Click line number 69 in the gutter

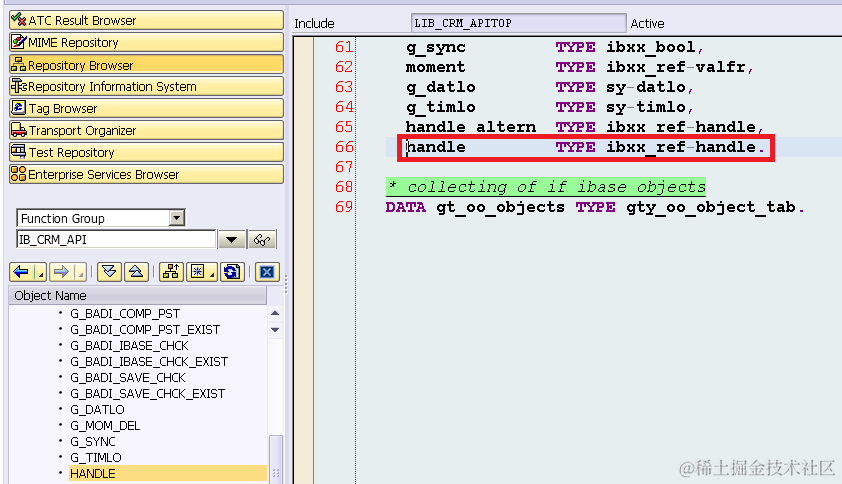(x=344, y=207)
